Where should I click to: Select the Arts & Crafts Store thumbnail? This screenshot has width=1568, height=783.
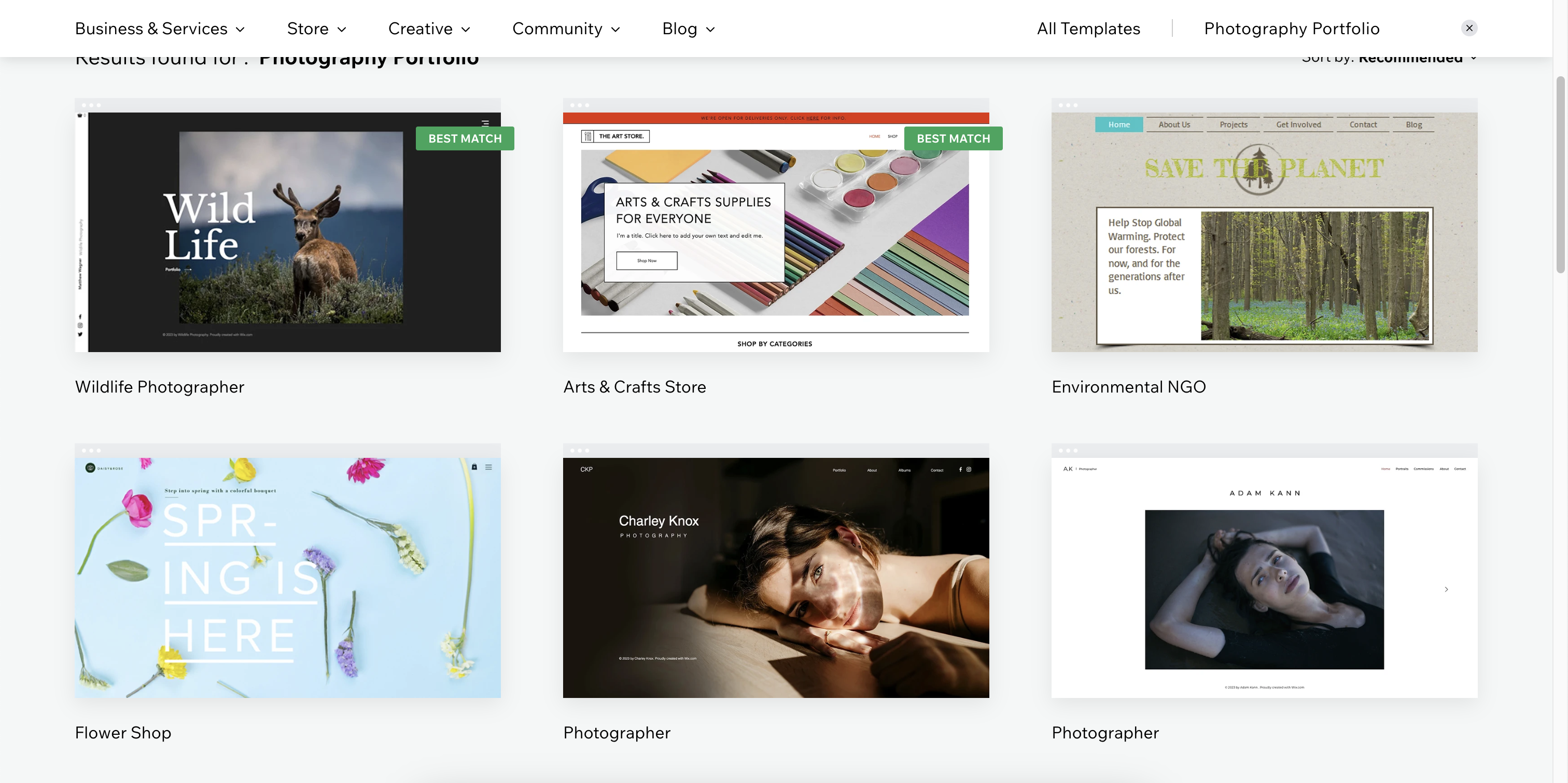(776, 232)
